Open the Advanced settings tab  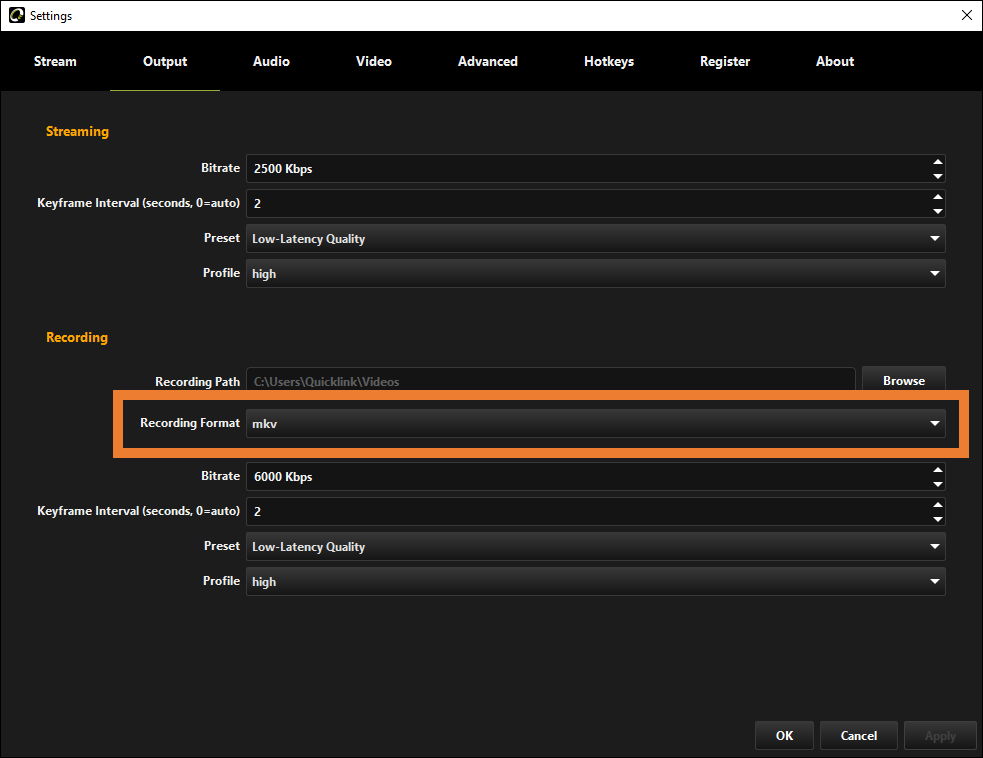click(488, 61)
